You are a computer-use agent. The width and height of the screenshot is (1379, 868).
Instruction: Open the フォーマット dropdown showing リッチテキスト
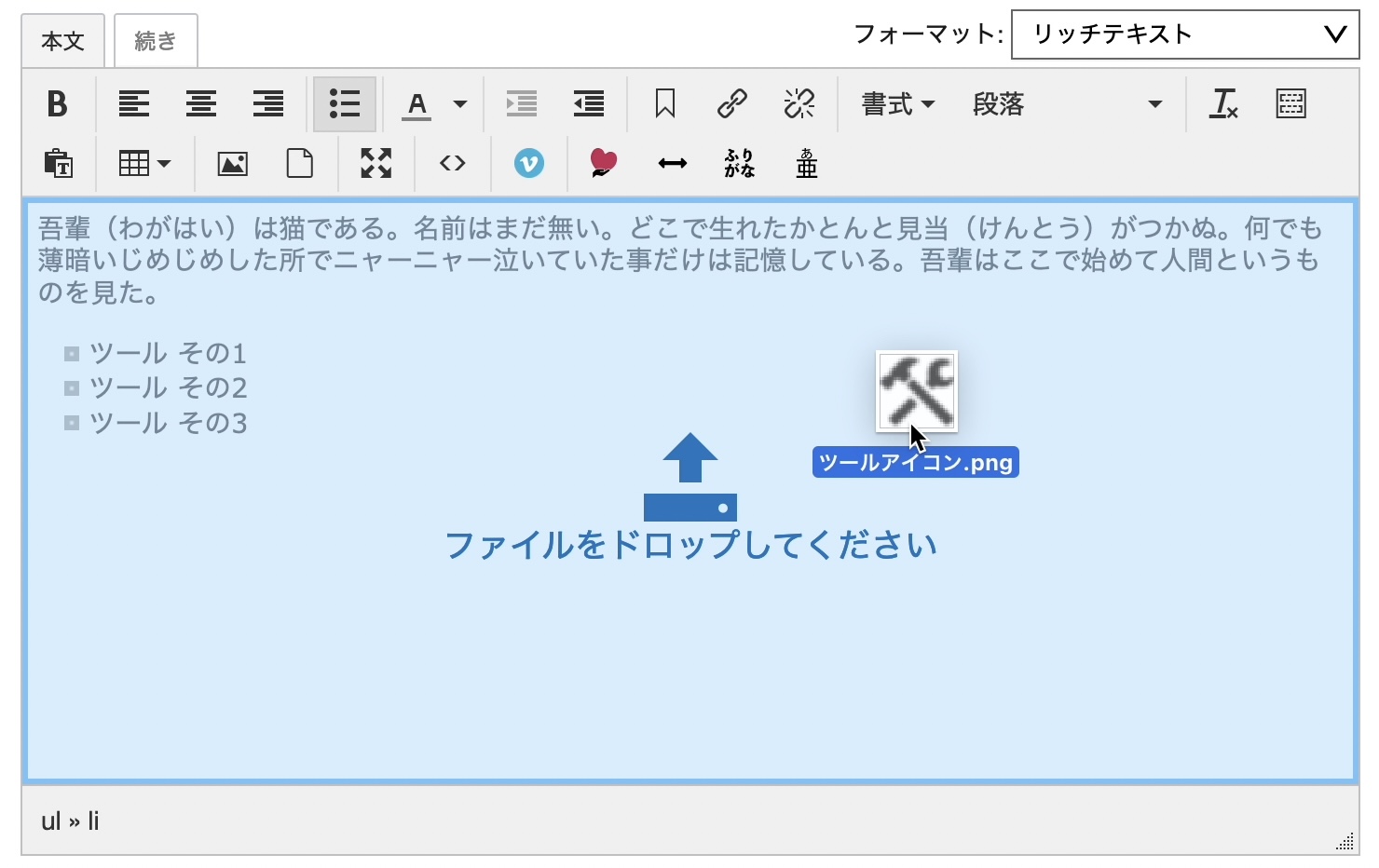tap(1183, 34)
